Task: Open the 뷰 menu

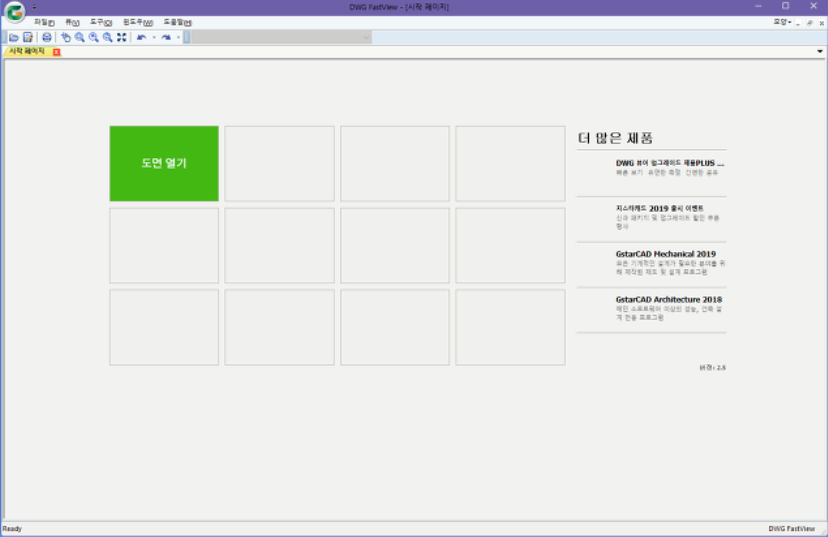Action: pos(72,22)
